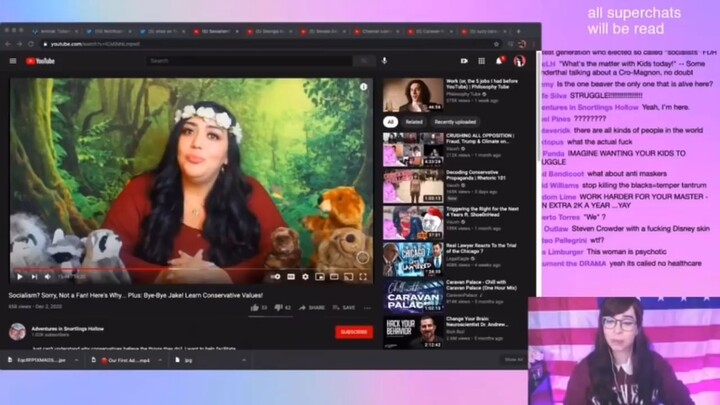Open the YouTube apps grid icon
720x405 pixels.
coord(481,61)
